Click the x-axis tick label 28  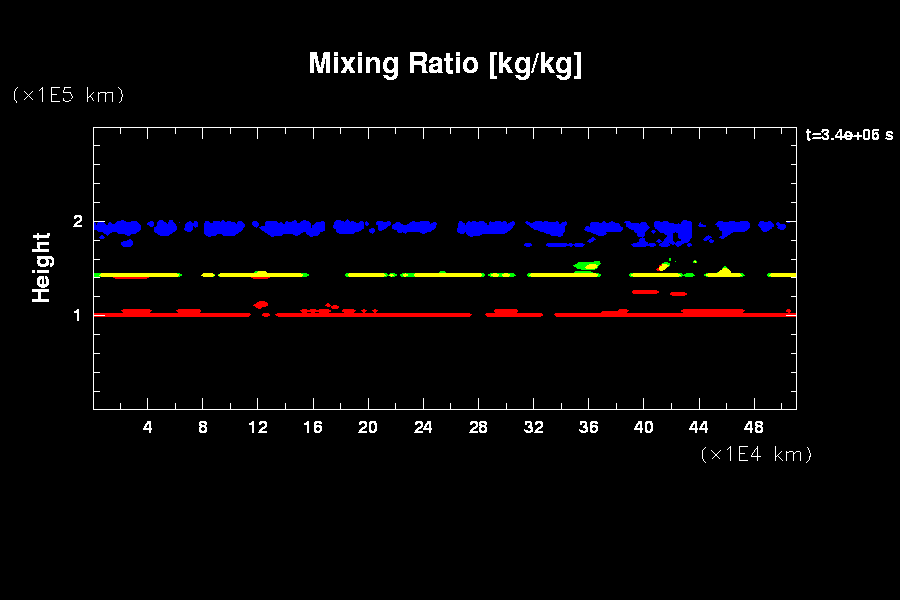478,427
